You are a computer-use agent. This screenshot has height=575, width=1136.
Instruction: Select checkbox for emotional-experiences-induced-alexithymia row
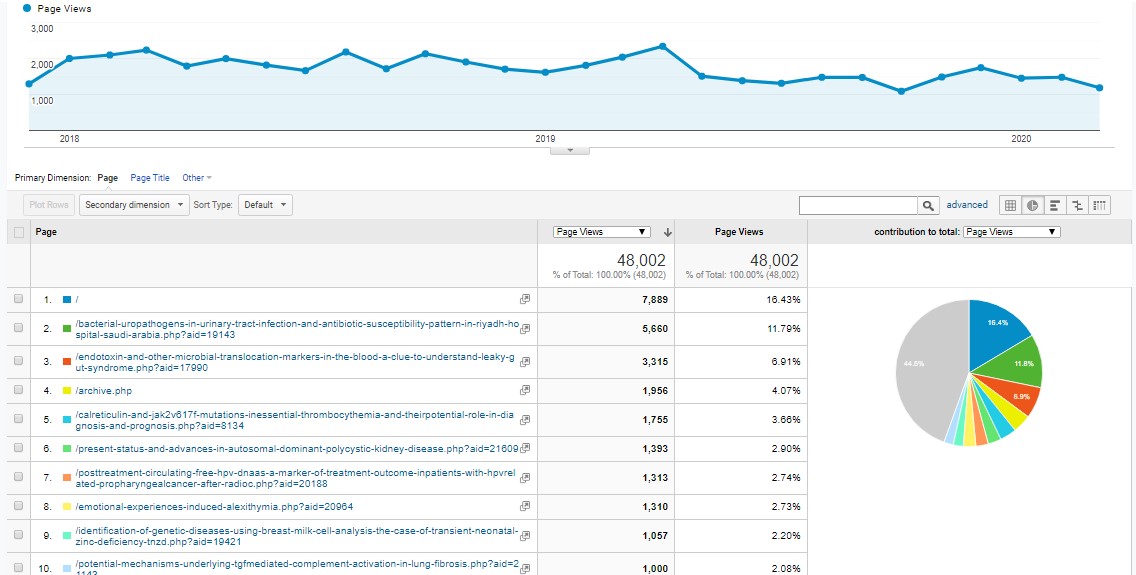point(19,507)
